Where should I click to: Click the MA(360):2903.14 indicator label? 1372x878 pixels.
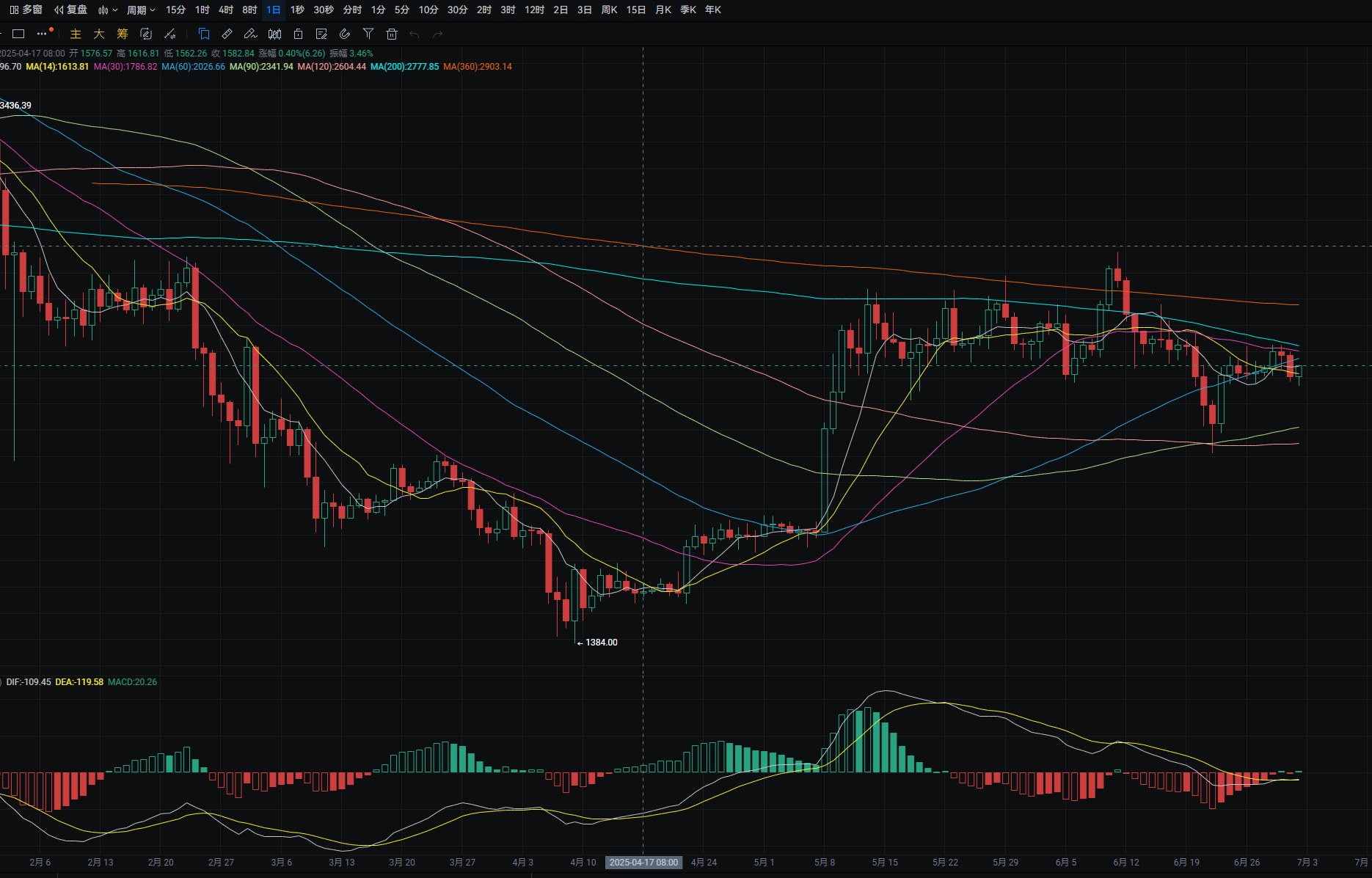coord(478,67)
